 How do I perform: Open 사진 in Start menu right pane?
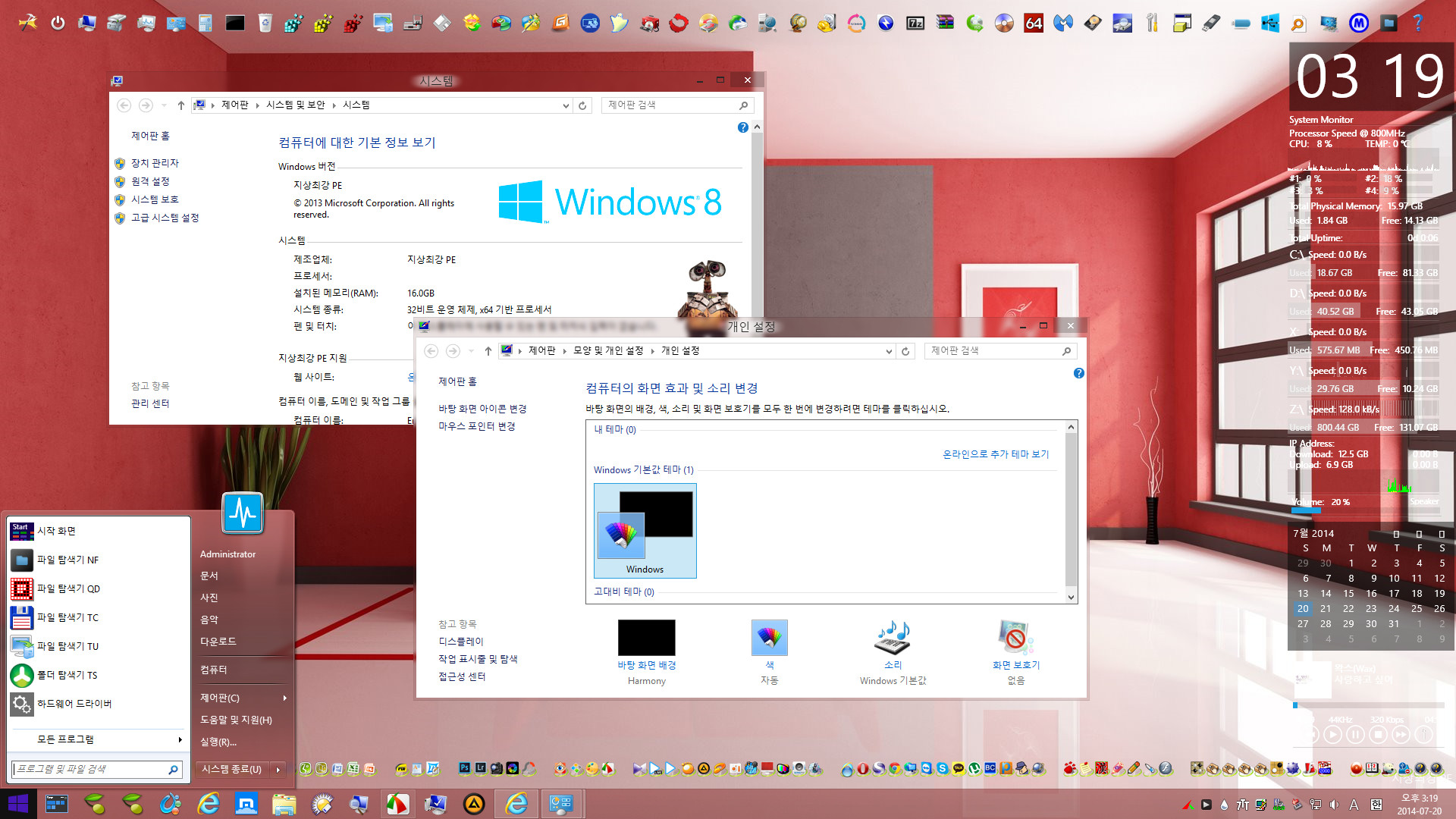point(209,598)
